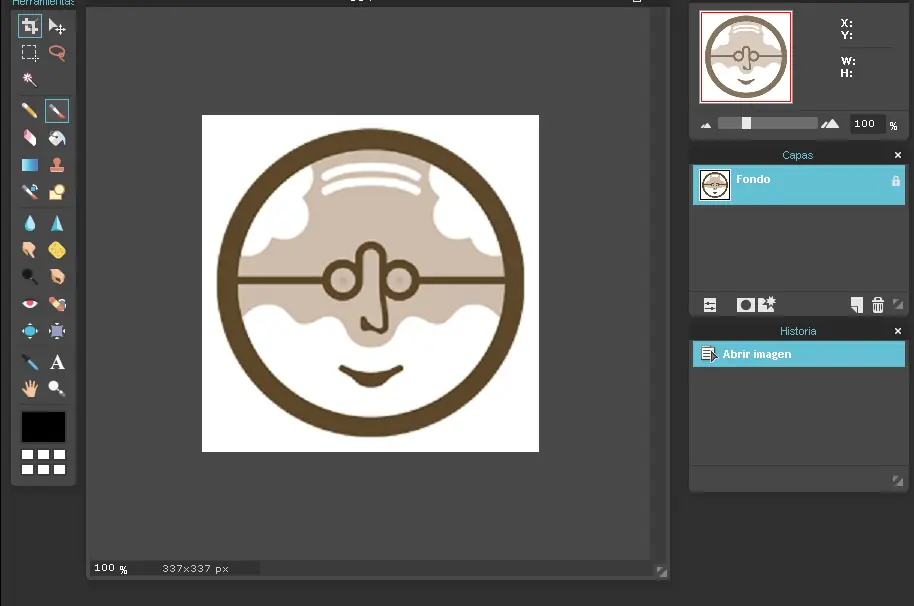The width and height of the screenshot is (914, 606).
Task: Activate the Red Eye Reduction tool
Action: (30, 304)
